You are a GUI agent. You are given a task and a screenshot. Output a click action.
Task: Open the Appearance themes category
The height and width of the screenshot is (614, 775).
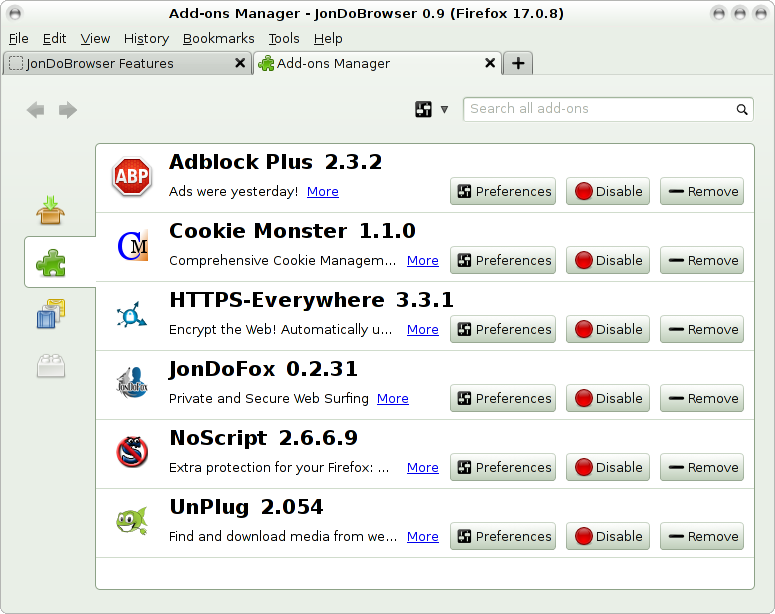(51, 313)
